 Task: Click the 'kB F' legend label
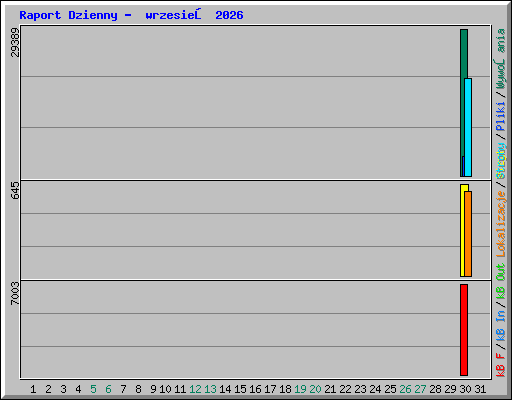click(x=500, y=365)
